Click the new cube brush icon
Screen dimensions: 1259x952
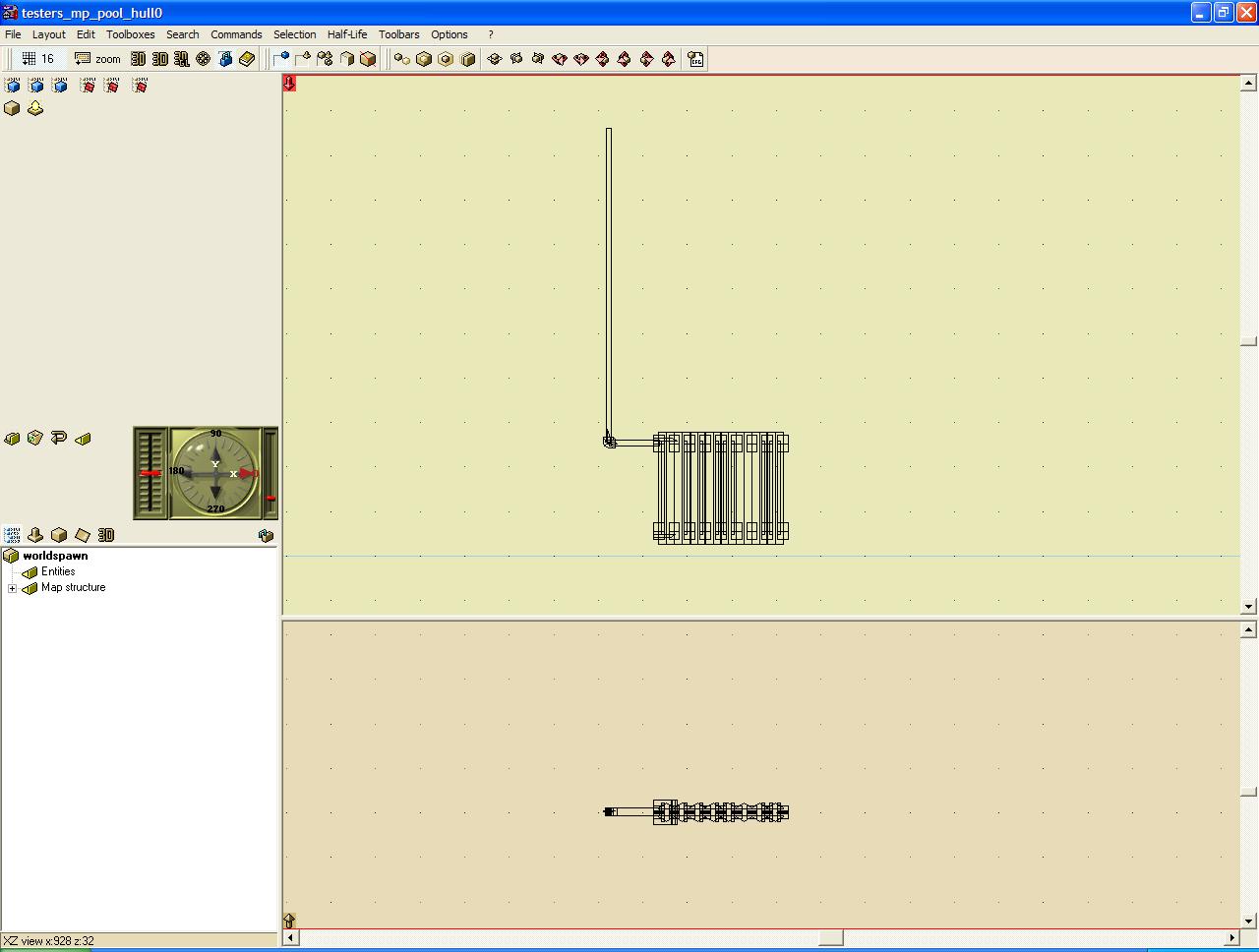tap(12, 108)
